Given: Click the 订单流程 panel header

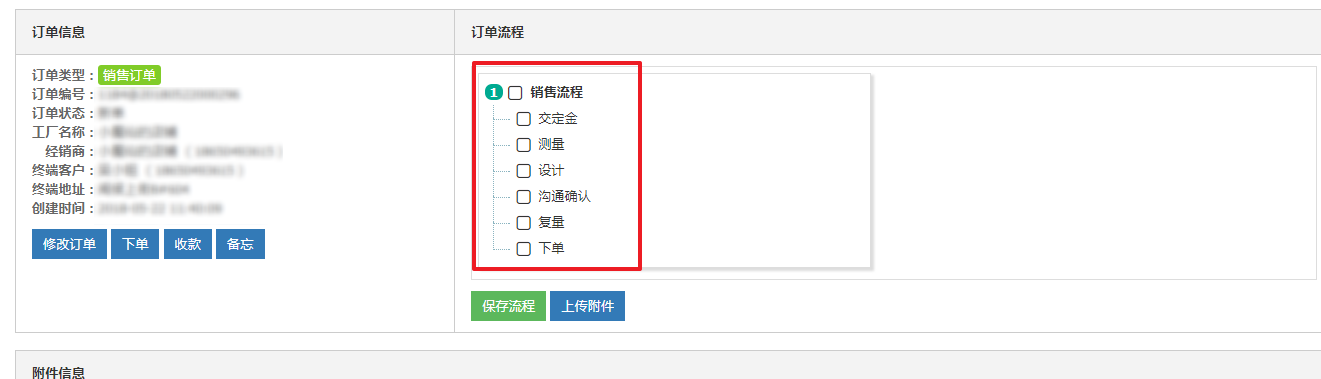Looking at the screenshot, I should coord(498,33).
